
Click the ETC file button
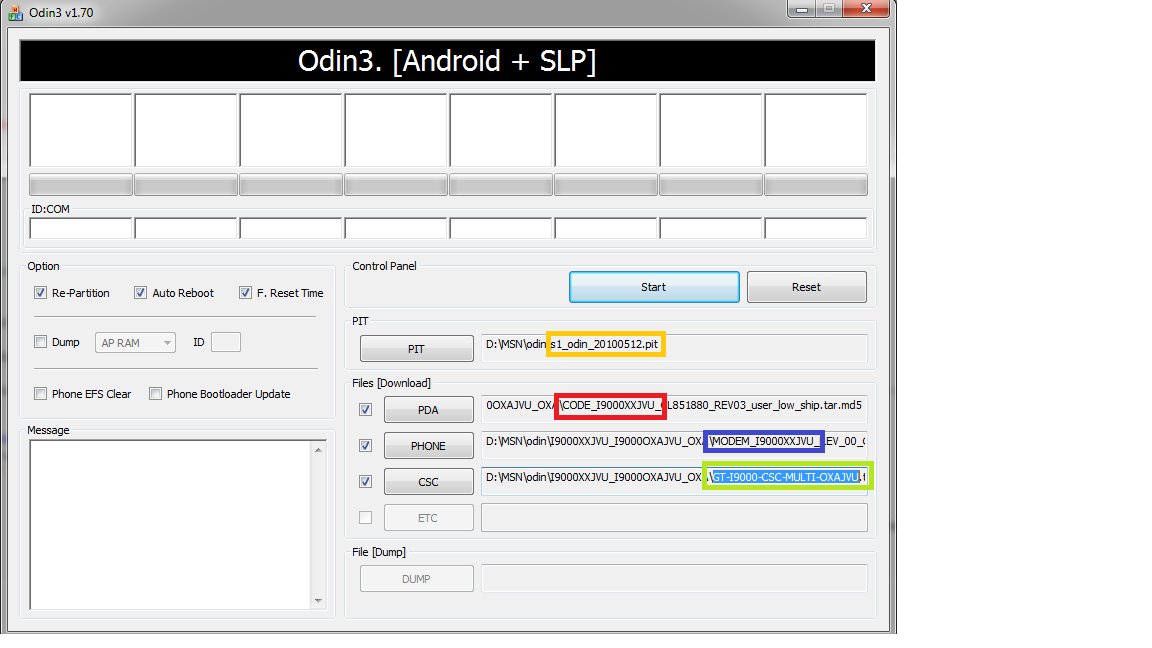point(428,517)
